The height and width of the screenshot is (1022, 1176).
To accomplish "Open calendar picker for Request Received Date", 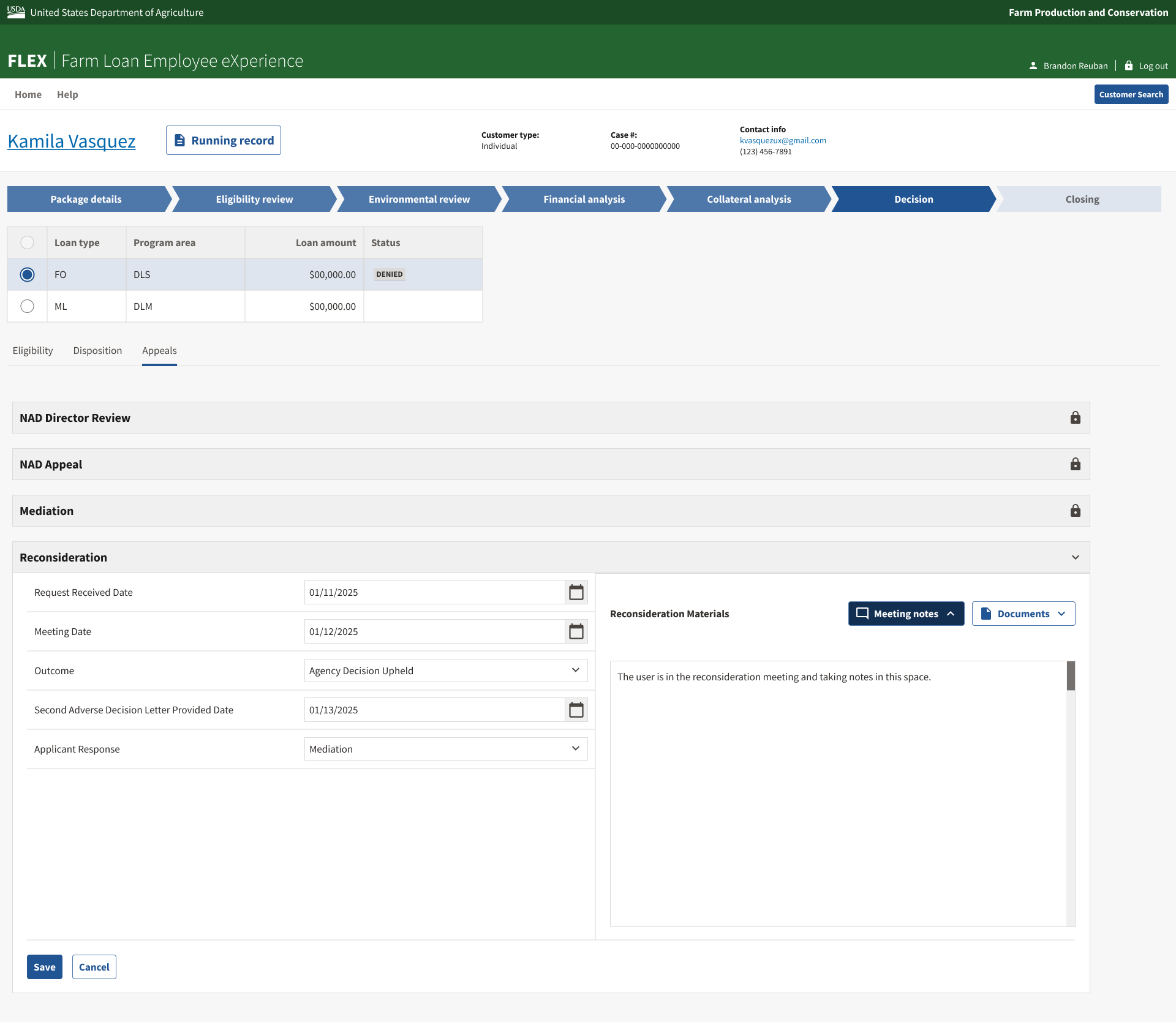I will [x=576, y=592].
